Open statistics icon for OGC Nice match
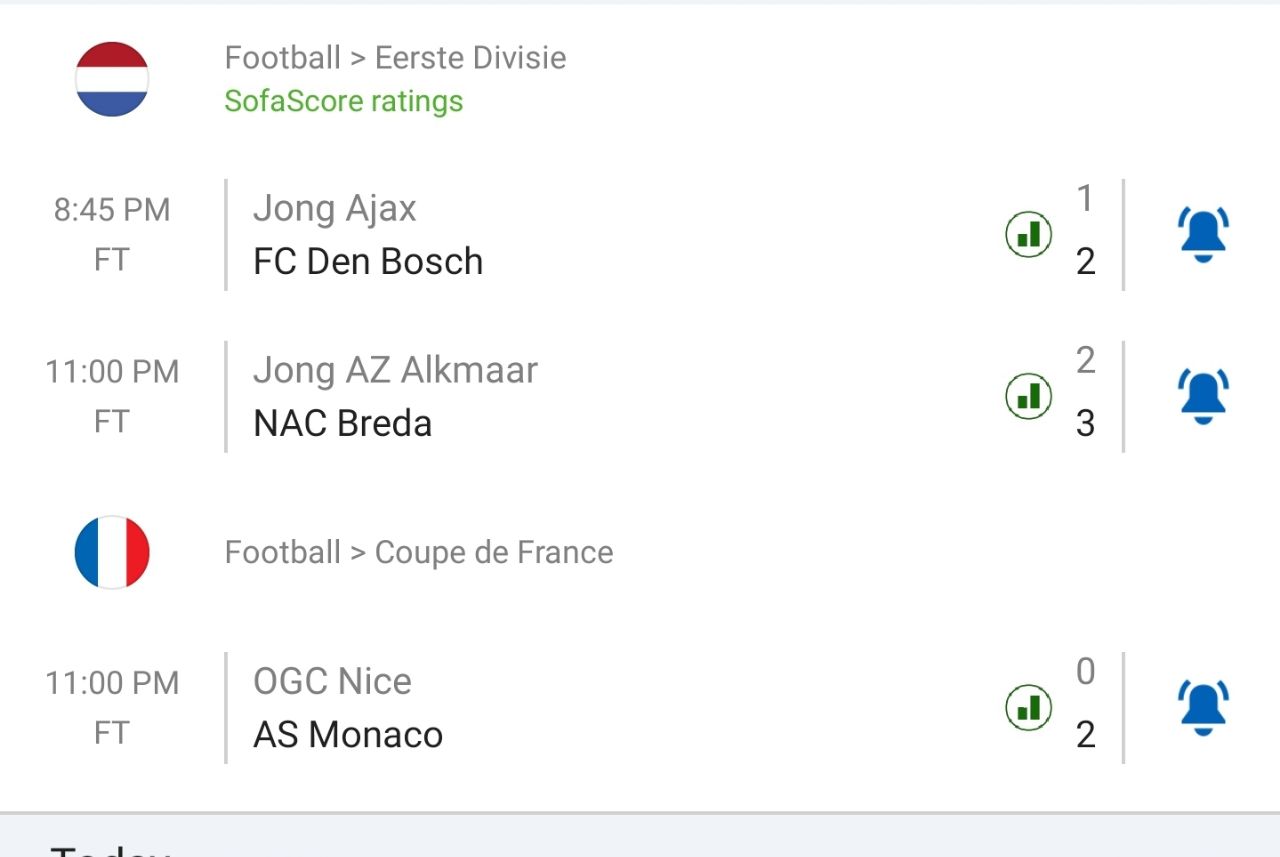Image resolution: width=1280 pixels, height=857 pixels. 1028,708
